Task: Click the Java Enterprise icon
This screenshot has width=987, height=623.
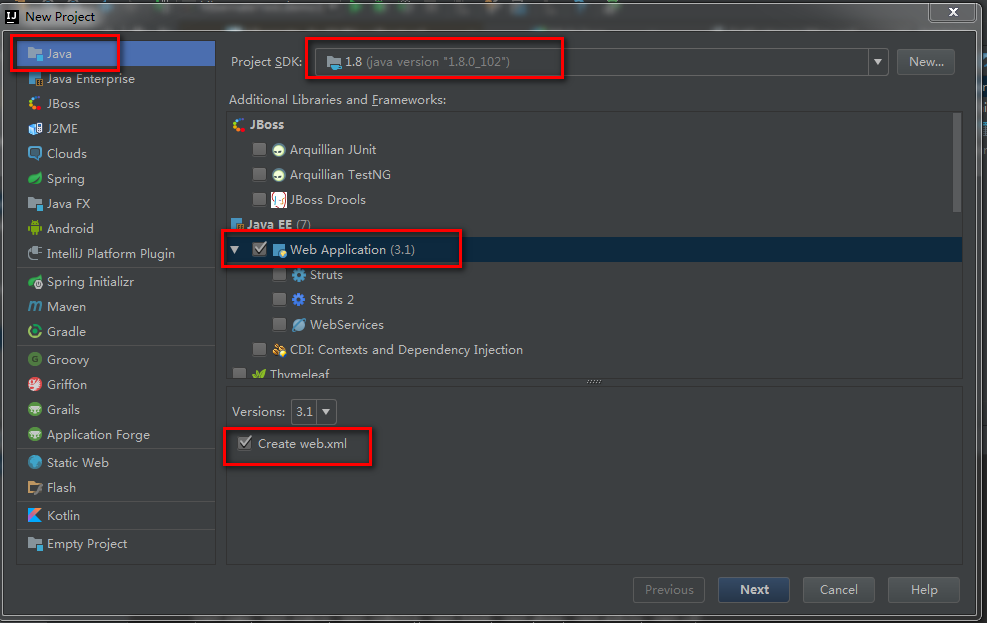Action: coord(35,79)
